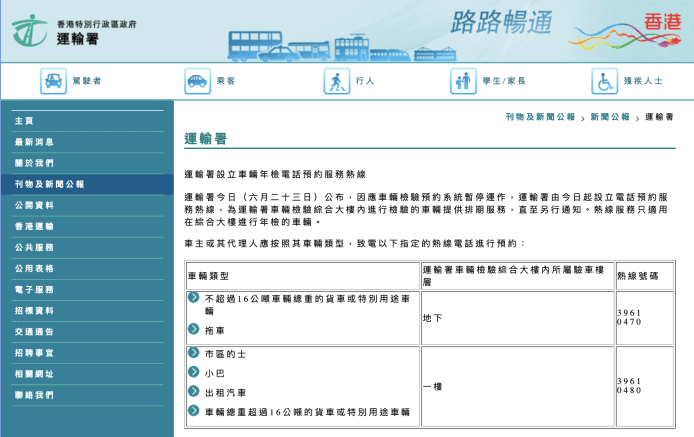
Task: Click the car icon for 駕駛者
Action: [53, 81]
